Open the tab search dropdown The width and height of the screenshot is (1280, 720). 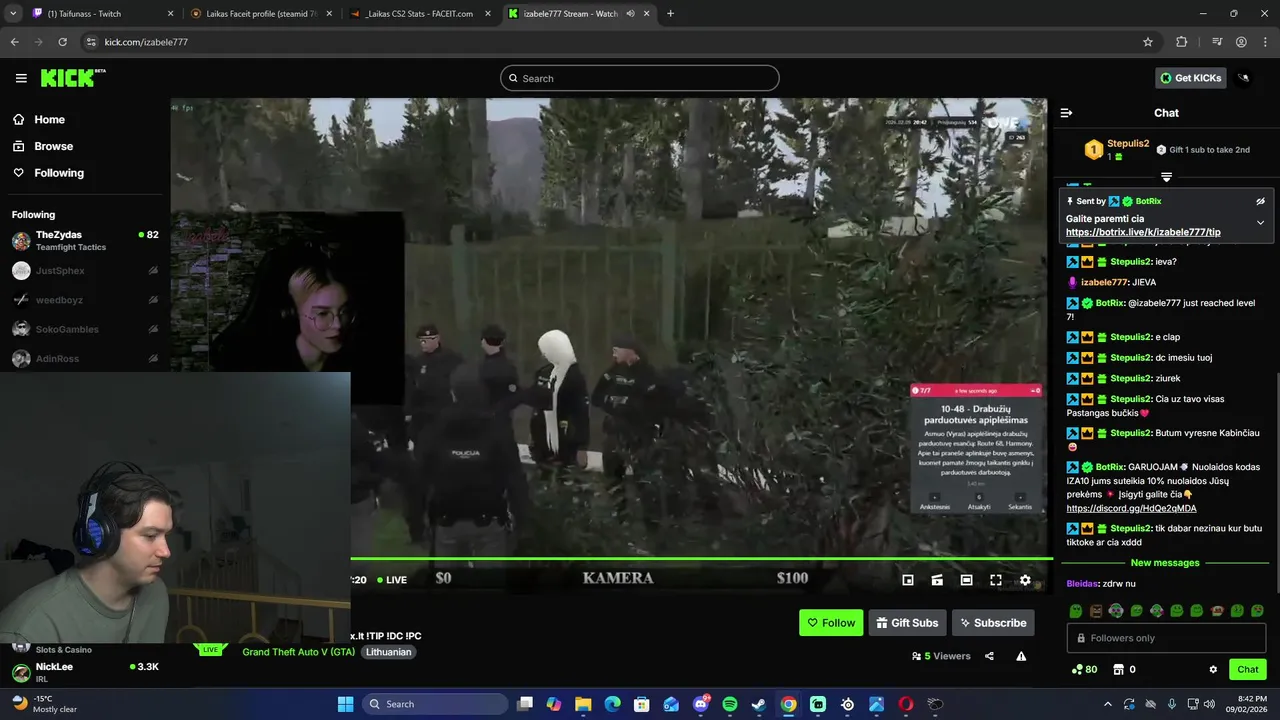tap(13, 14)
